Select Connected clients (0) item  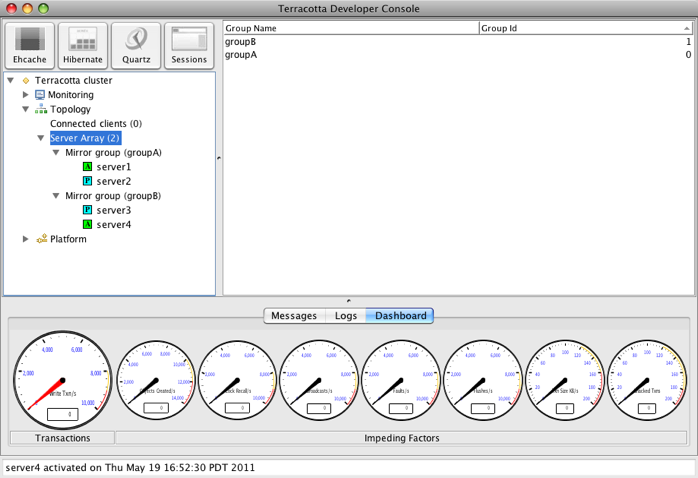coord(96,124)
